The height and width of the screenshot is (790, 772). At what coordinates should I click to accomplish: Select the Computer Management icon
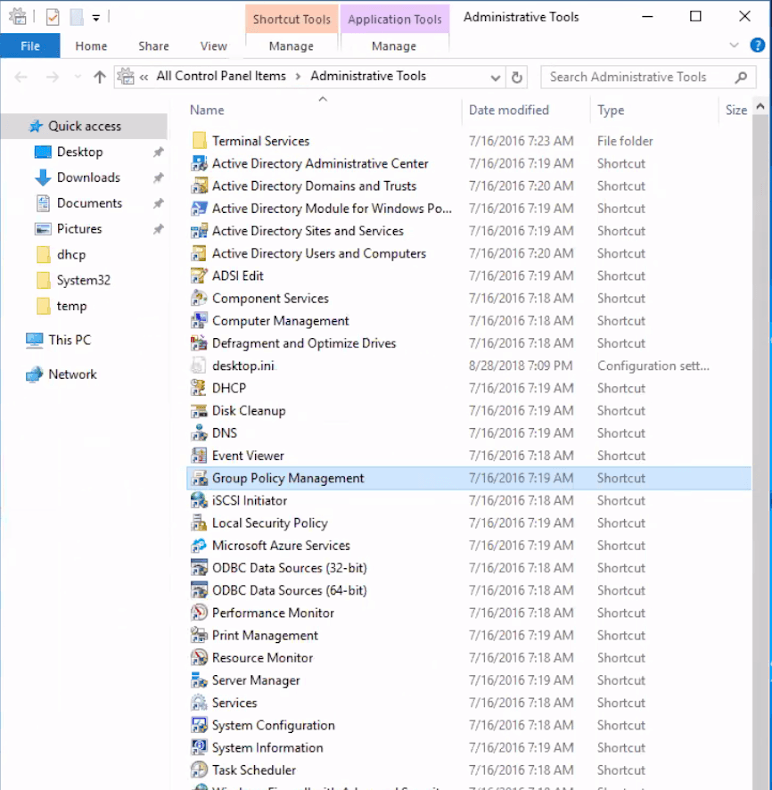tap(199, 320)
